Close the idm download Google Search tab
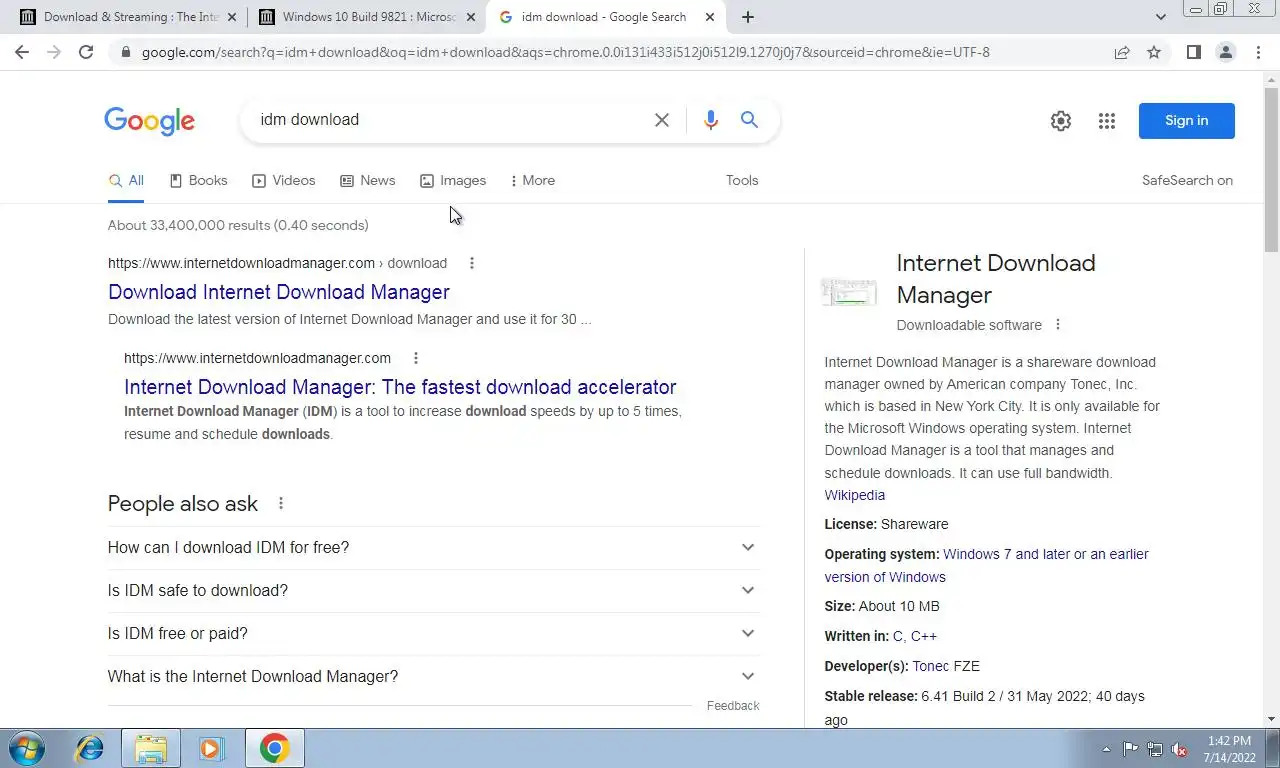1280x768 pixels. point(710,17)
